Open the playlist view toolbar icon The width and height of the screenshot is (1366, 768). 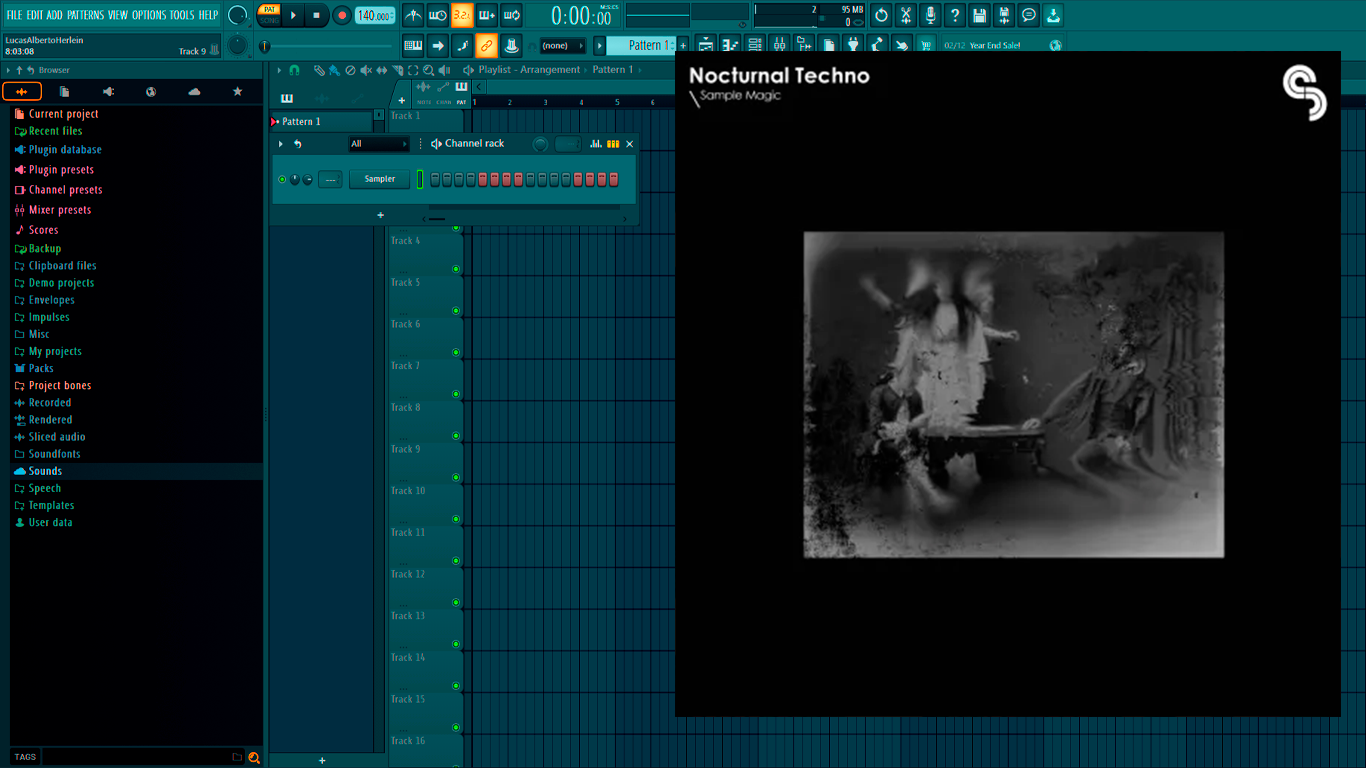706,45
